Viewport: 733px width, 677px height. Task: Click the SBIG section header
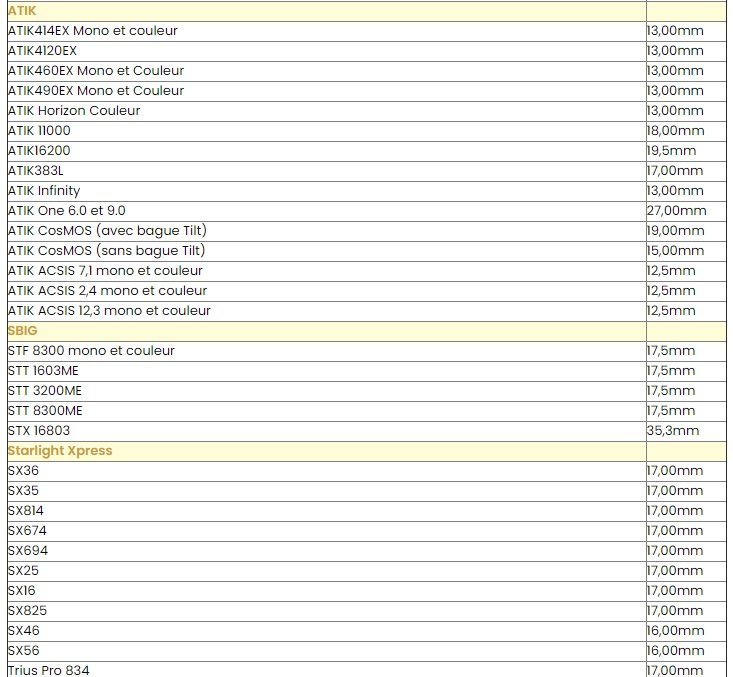(x=22, y=330)
